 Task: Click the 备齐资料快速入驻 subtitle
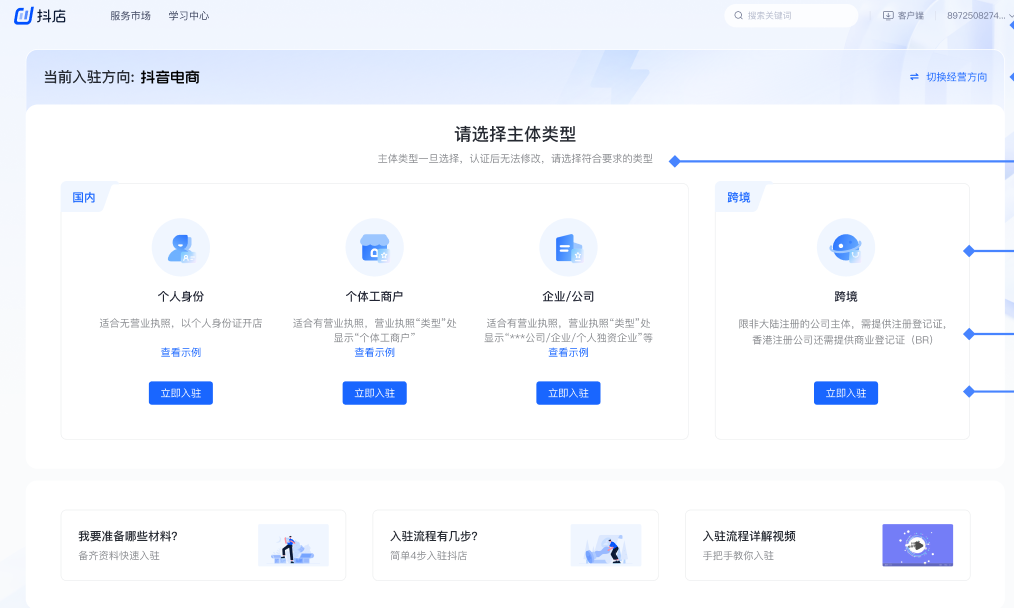pyautogui.click(x=119, y=556)
